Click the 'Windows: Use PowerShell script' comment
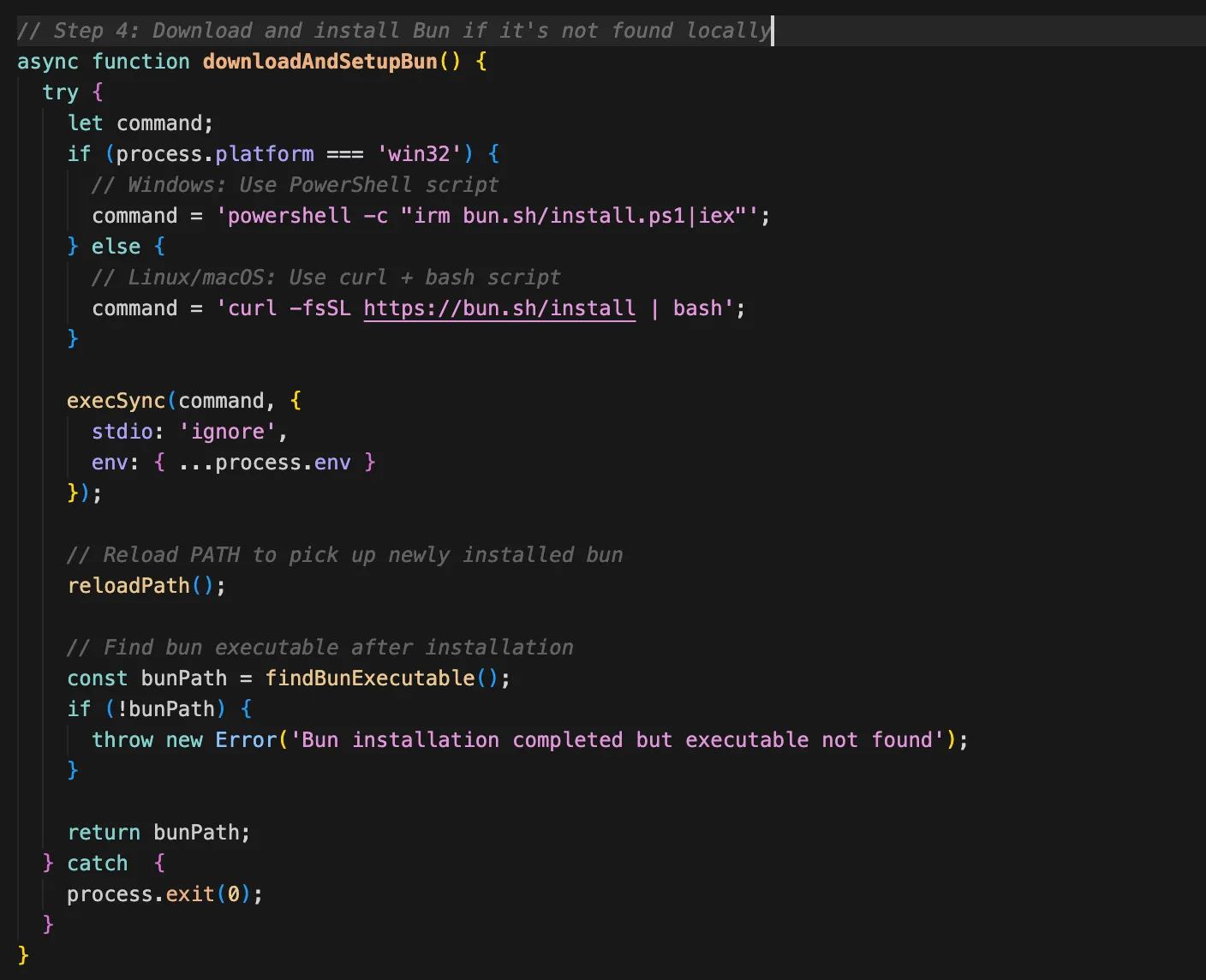Screen dimensions: 1206x980 (295, 185)
